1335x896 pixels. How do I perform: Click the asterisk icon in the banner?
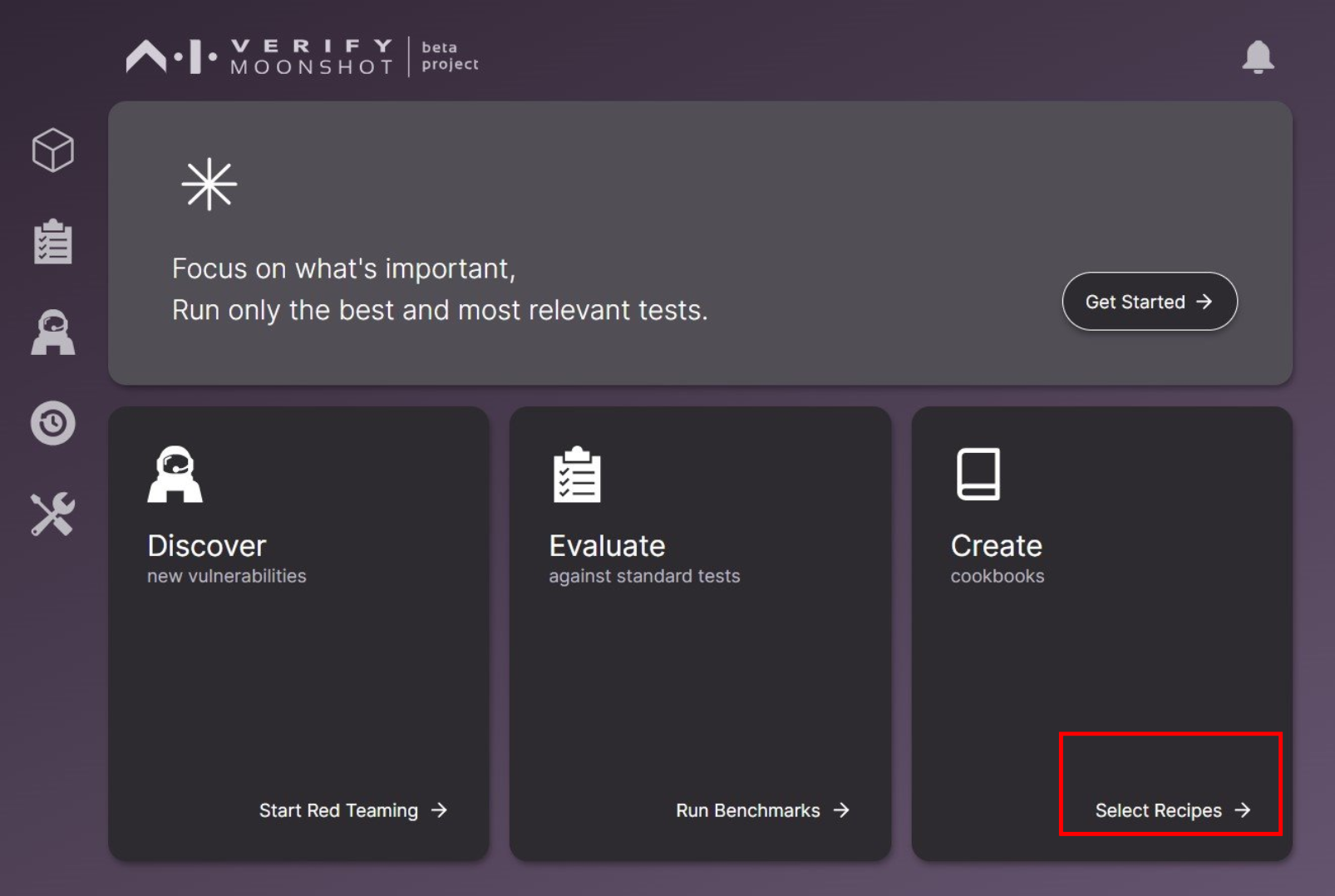(209, 184)
